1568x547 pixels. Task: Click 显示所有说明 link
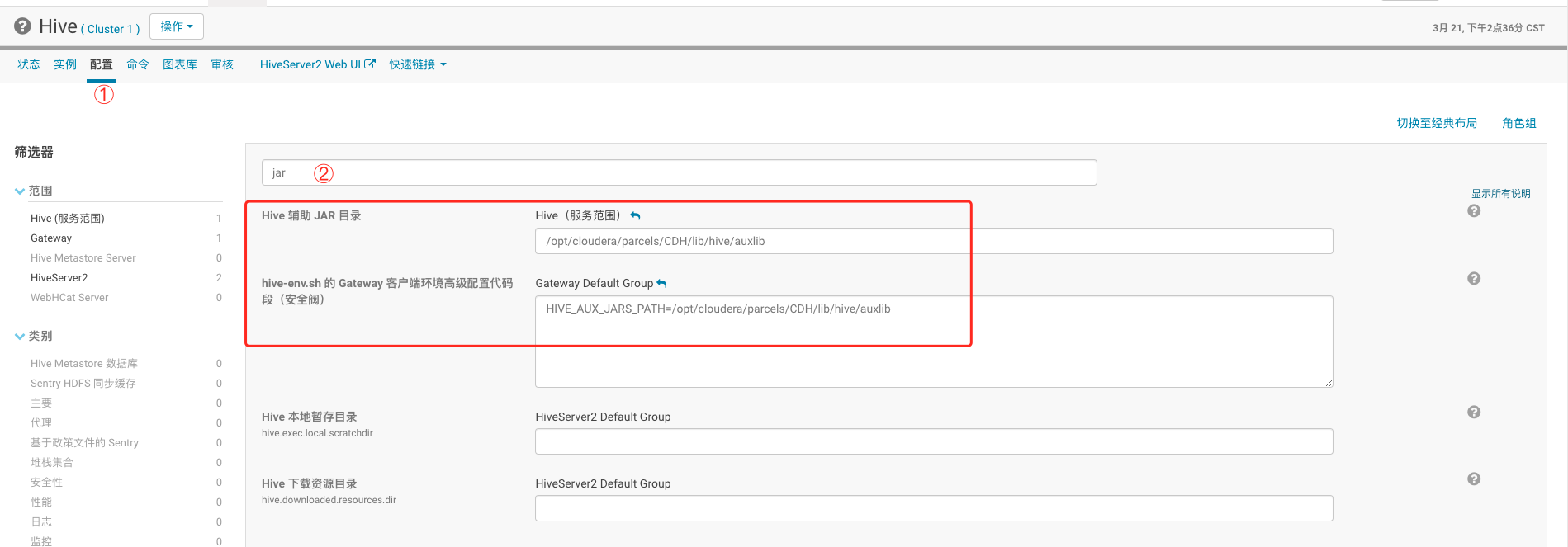pyautogui.click(x=1501, y=193)
